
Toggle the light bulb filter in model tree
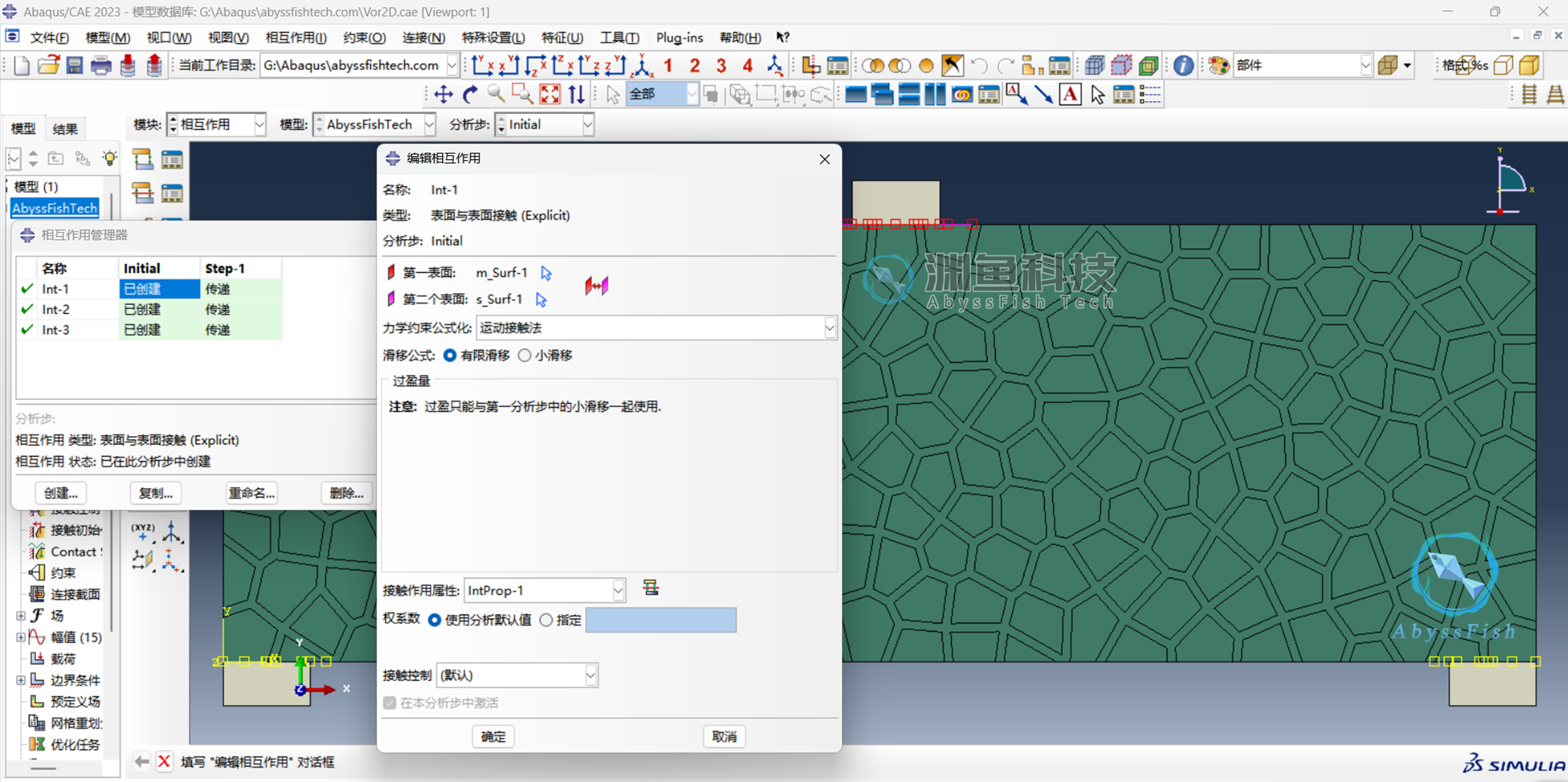click(x=110, y=158)
